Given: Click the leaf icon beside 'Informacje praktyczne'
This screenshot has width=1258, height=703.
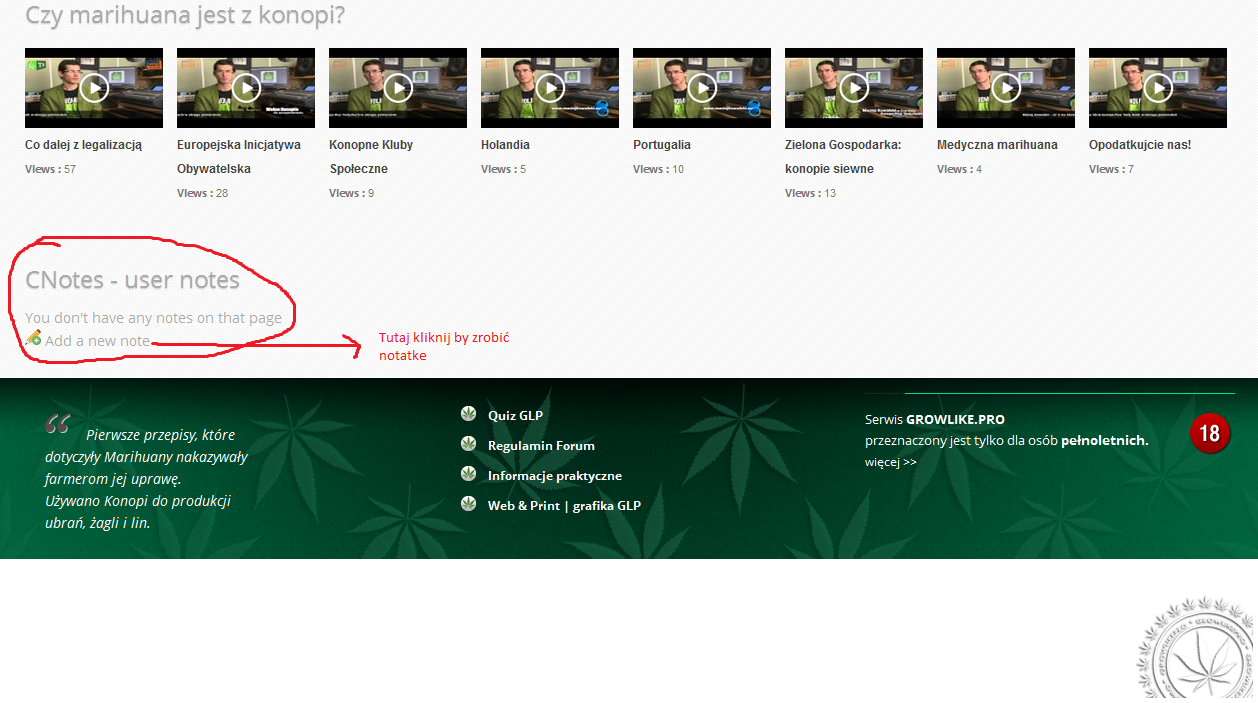Looking at the screenshot, I should 468,474.
